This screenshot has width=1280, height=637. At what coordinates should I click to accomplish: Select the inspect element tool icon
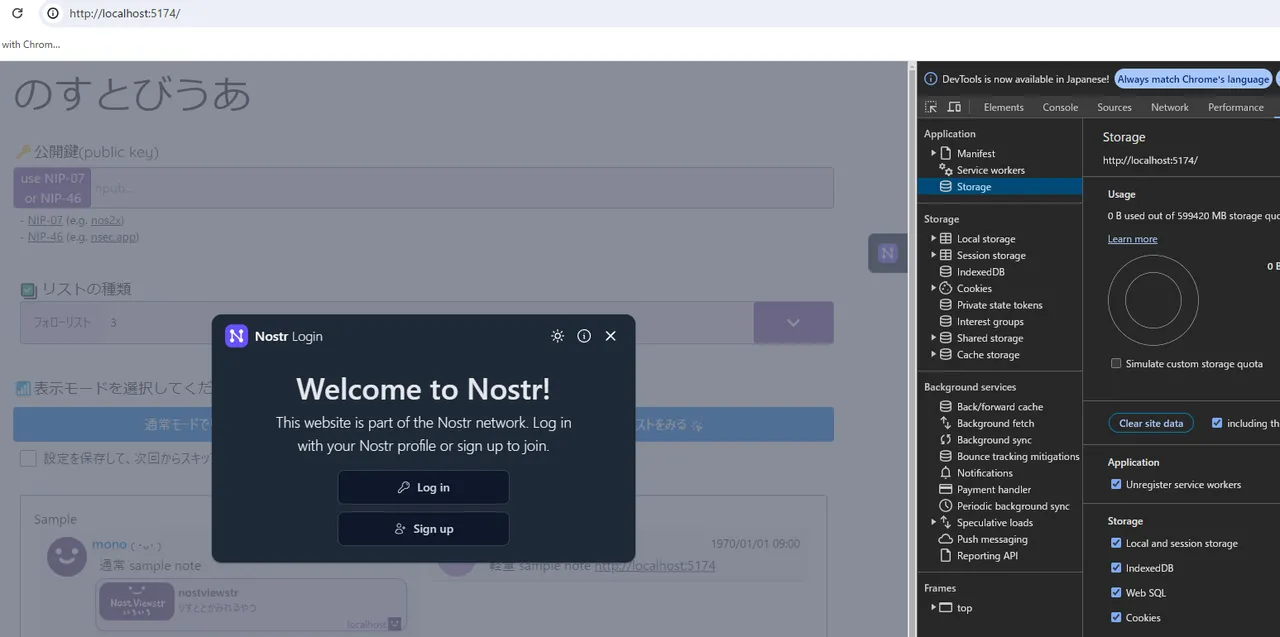coord(931,107)
